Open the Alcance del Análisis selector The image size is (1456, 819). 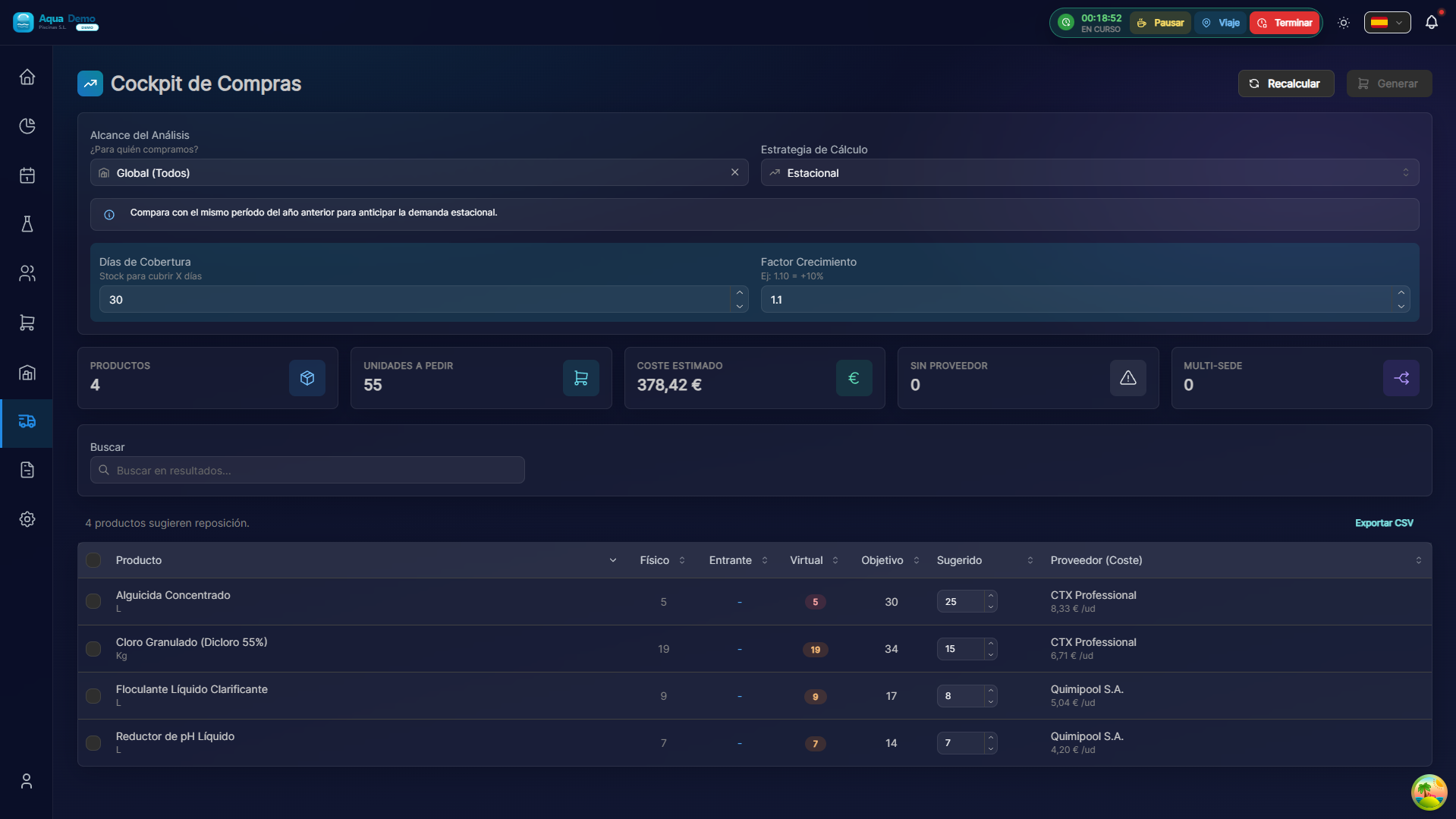tap(419, 172)
